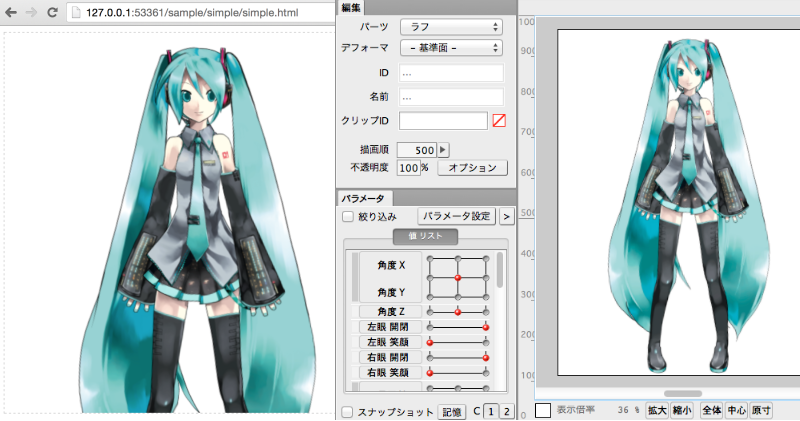Click the 縮小 zoom out button
Screen dimensions: 800x421
(x=681, y=410)
